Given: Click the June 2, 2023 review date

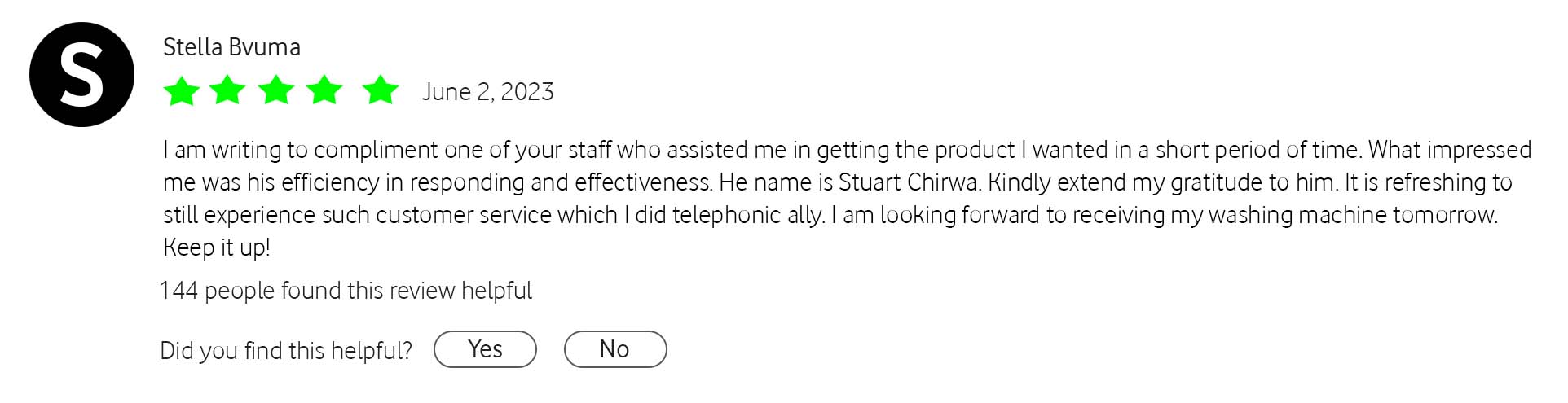Looking at the screenshot, I should point(487,92).
